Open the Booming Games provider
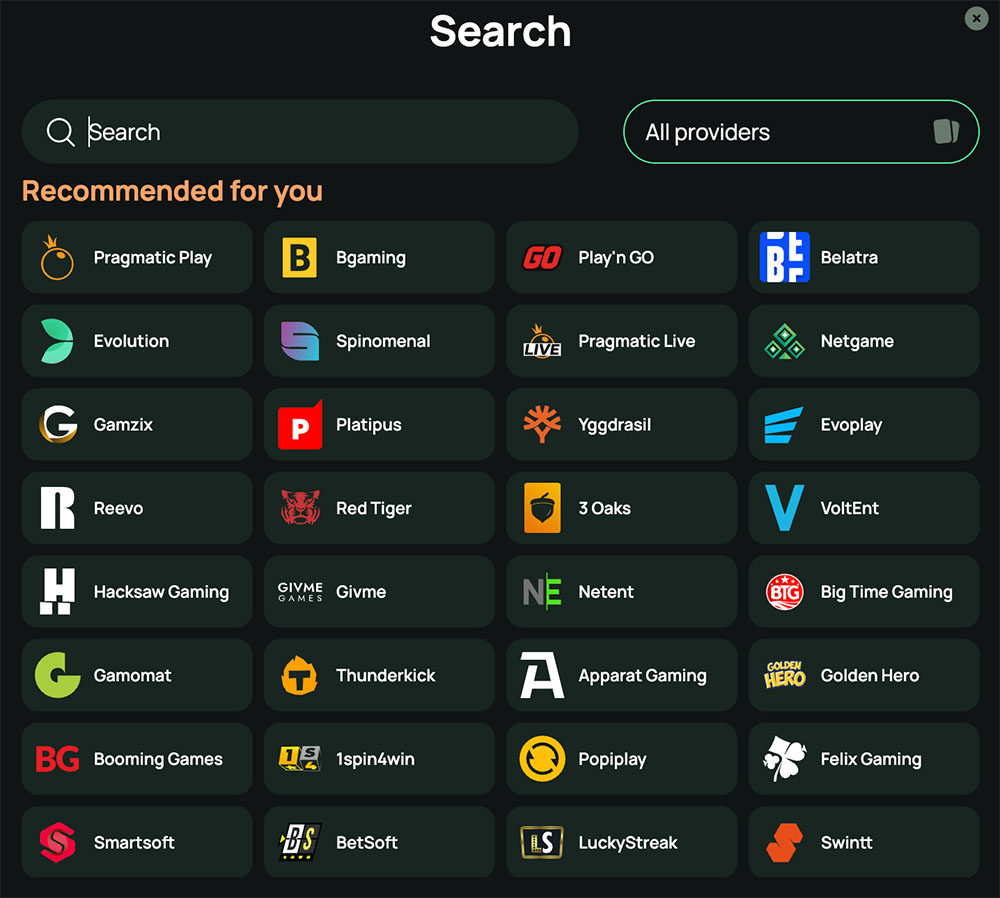This screenshot has width=1000, height=898. tap(137, 759)
